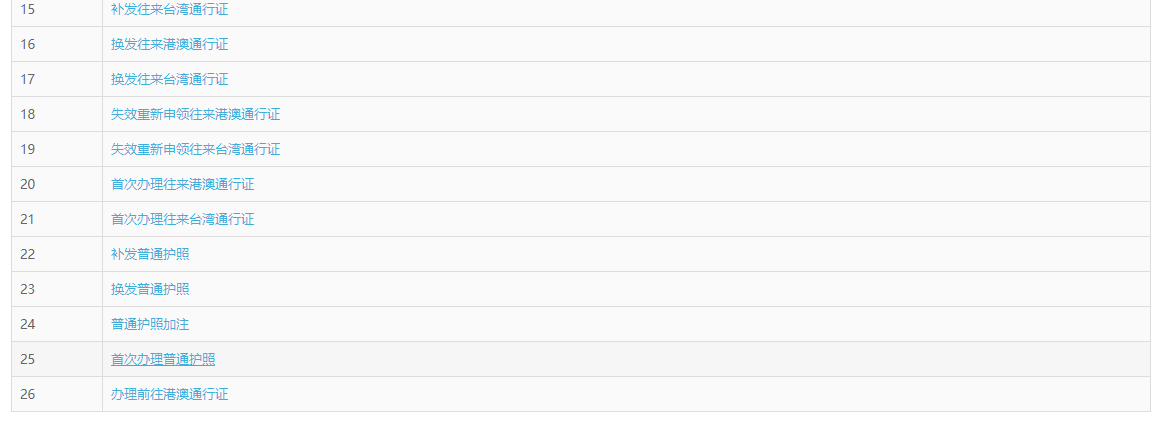Click row number 15 cell
Screen dimensions: 1158x421
(x=28, y=9)
